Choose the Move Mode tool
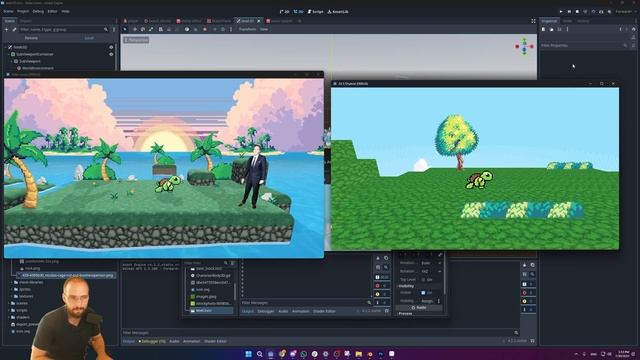 [x=135, y=29]
